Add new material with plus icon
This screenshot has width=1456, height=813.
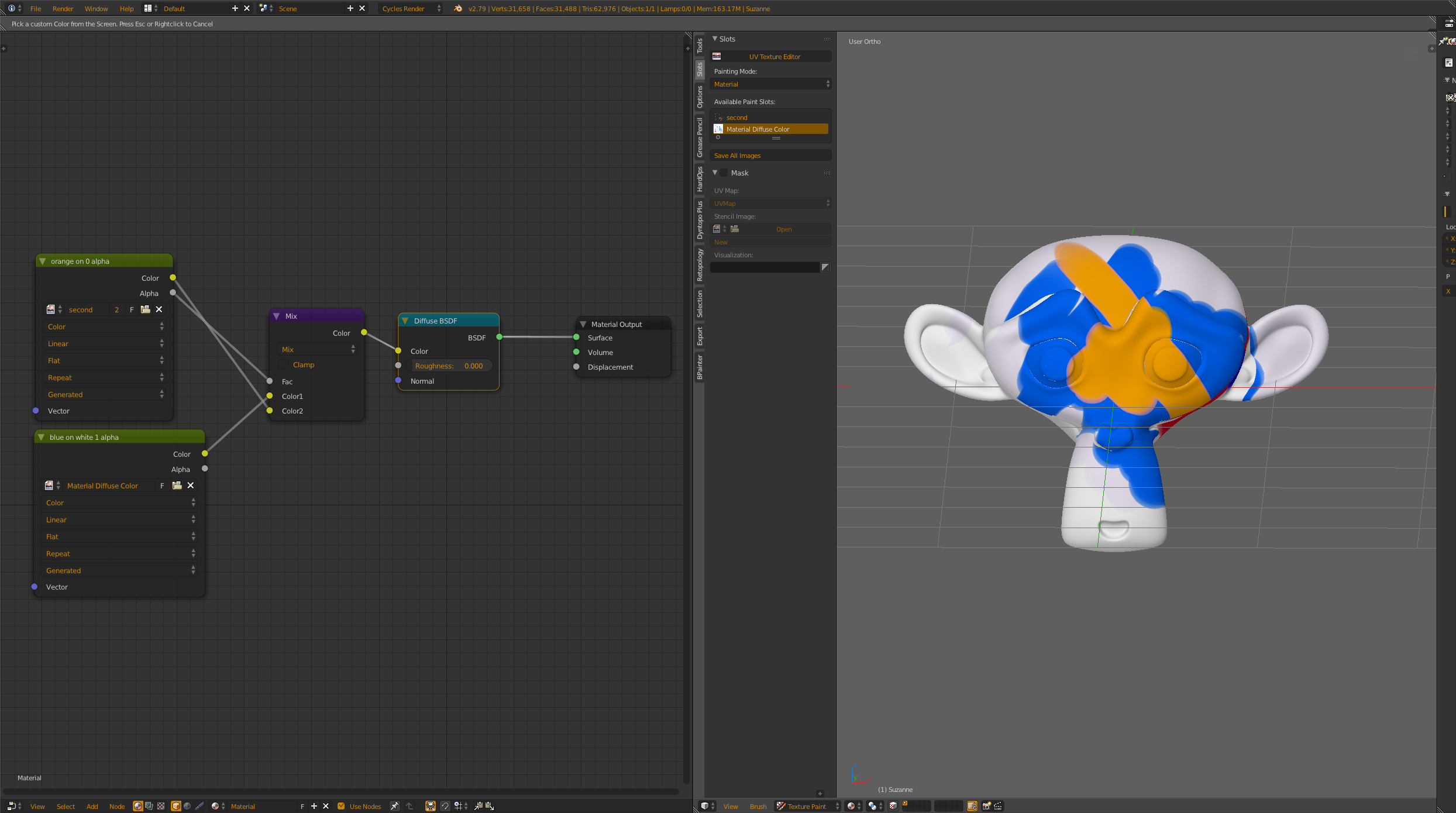click(x=314, y=806)
